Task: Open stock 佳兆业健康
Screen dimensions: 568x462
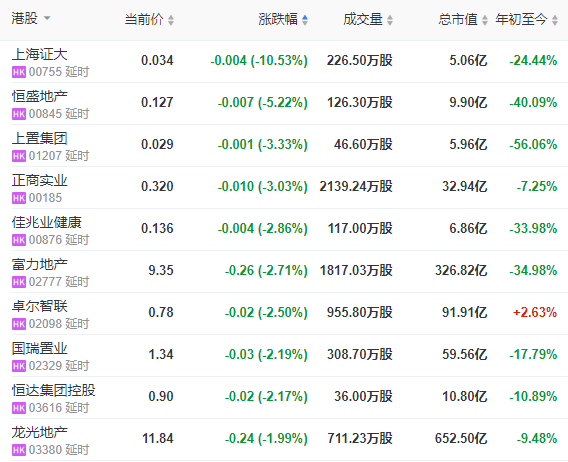Action: pyautogui.click(x=47, y=222)
